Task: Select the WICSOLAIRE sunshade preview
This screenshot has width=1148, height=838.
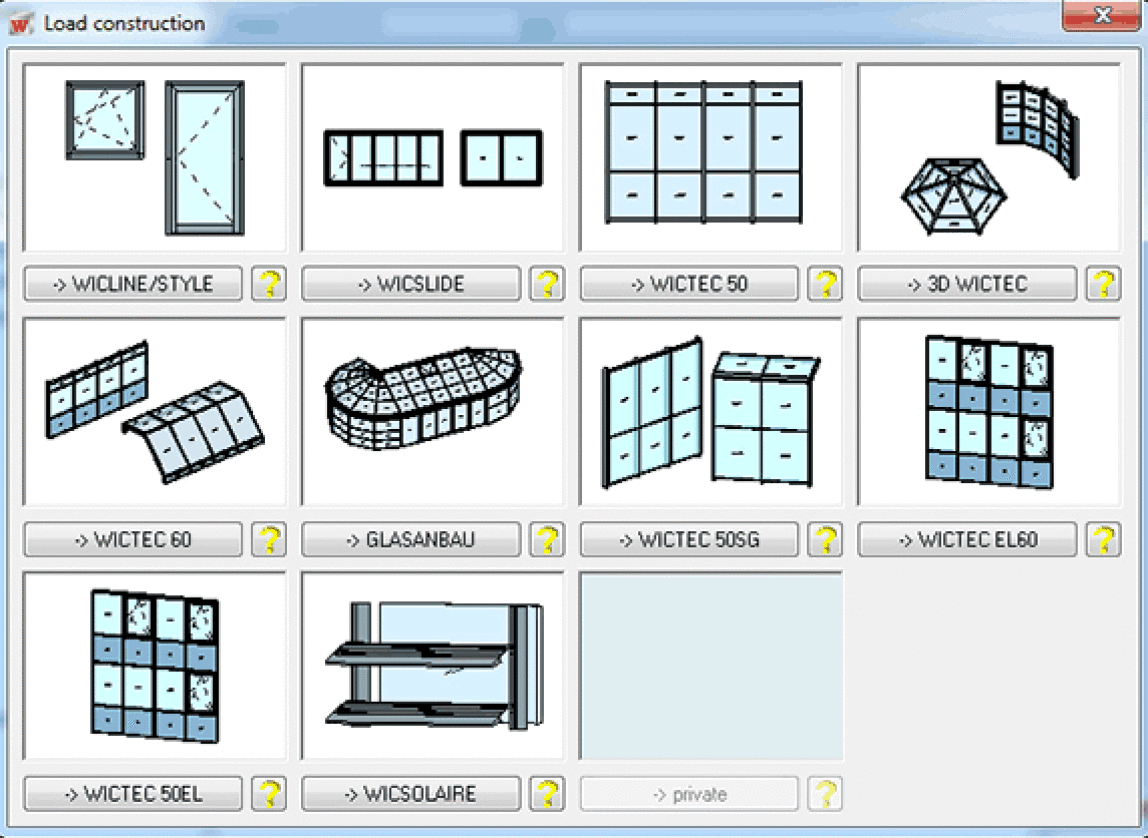Action: click(433, 667)
